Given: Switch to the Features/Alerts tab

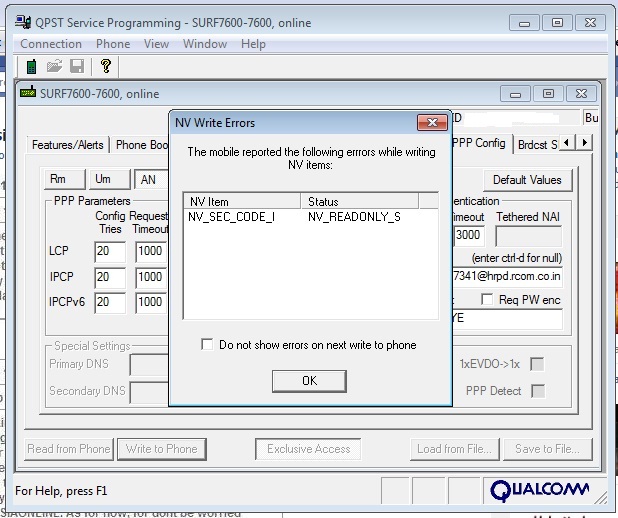Looking at the screenshot, I should point(67,145).
